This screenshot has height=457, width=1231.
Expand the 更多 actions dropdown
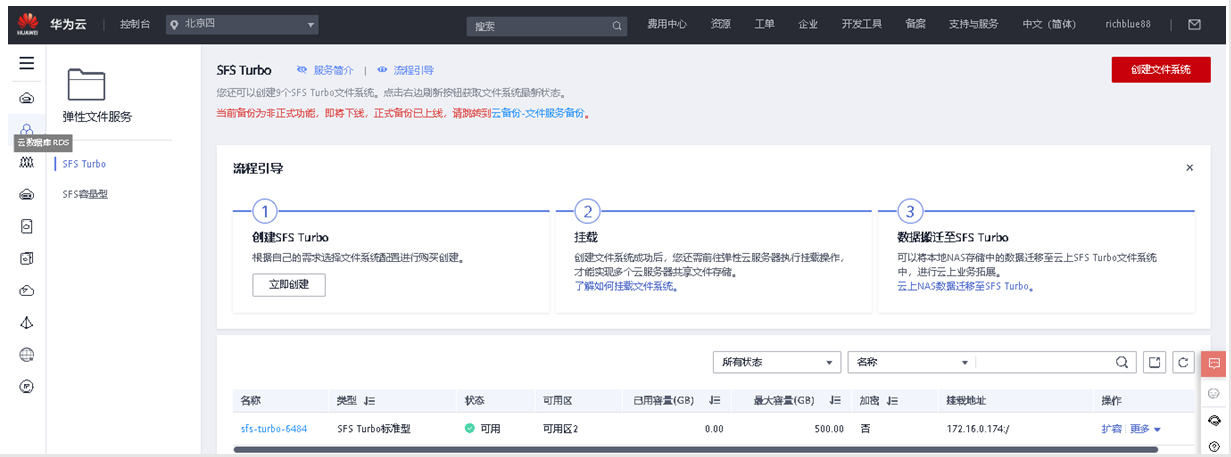[x=1145, y=429]
